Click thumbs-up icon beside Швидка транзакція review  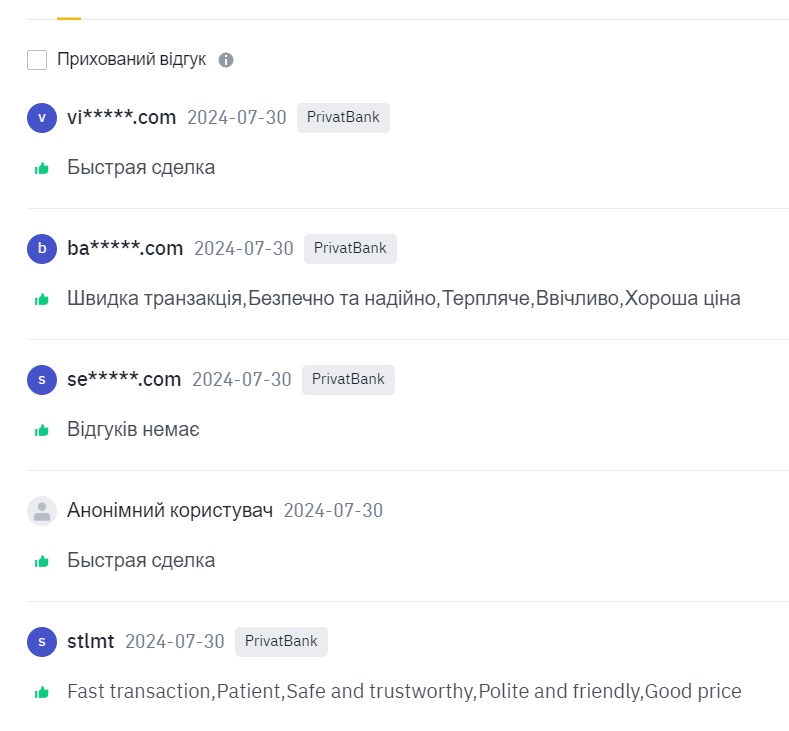pos(42,299)
